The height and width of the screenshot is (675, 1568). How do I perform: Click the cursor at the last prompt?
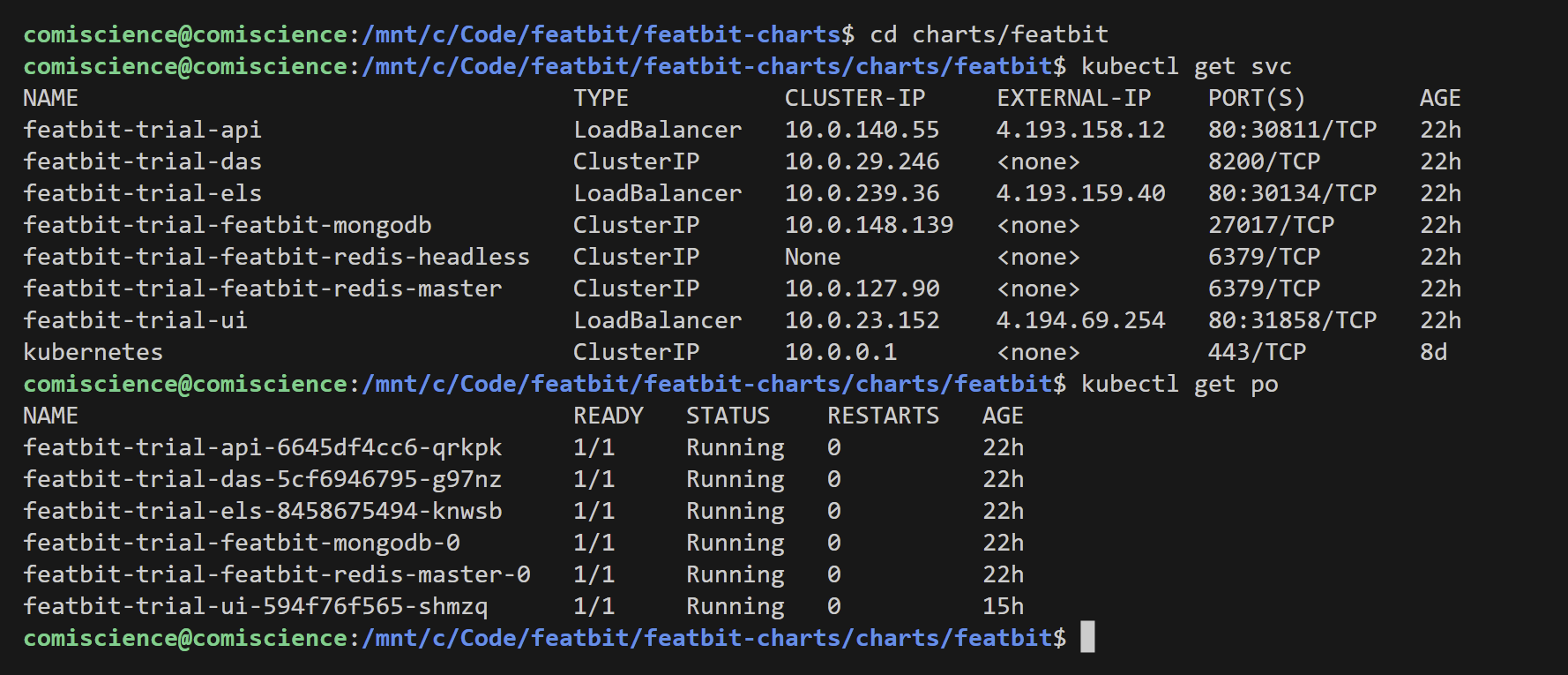pos(1087,637)
